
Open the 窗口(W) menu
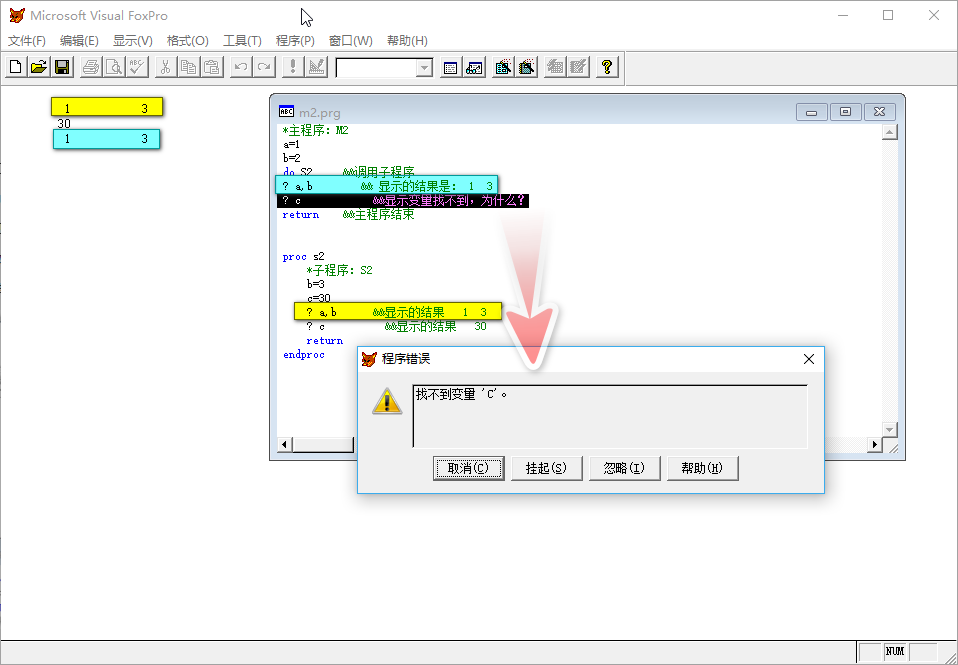pos(351,41)
